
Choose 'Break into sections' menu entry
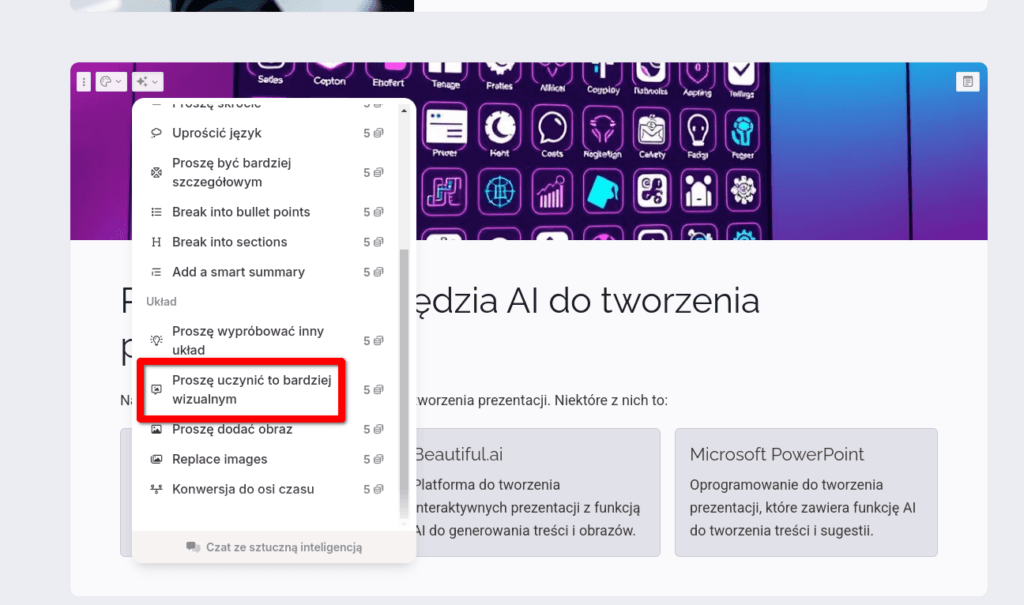pos(266,242)
